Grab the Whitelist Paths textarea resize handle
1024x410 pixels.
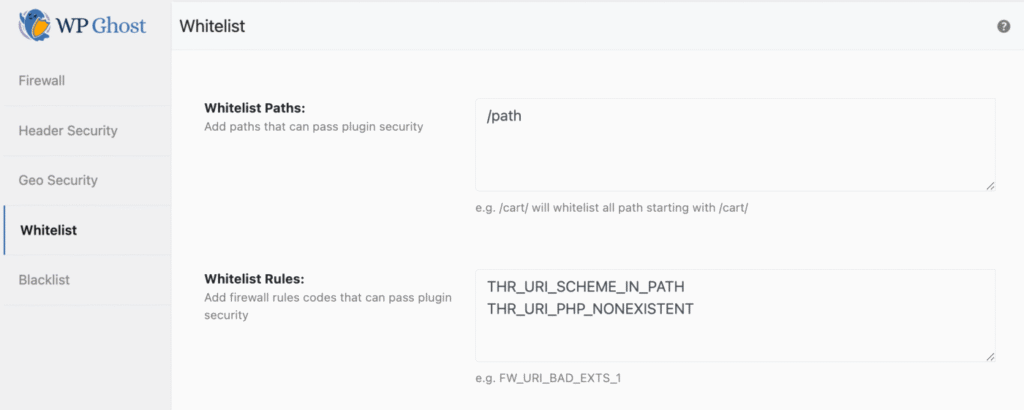[x=990, y=185]
